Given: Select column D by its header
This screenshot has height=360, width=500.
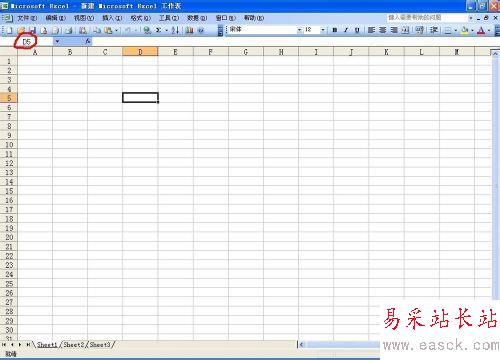Looking at the screenshot, I should pyautogui.click(x=140, y=52).
